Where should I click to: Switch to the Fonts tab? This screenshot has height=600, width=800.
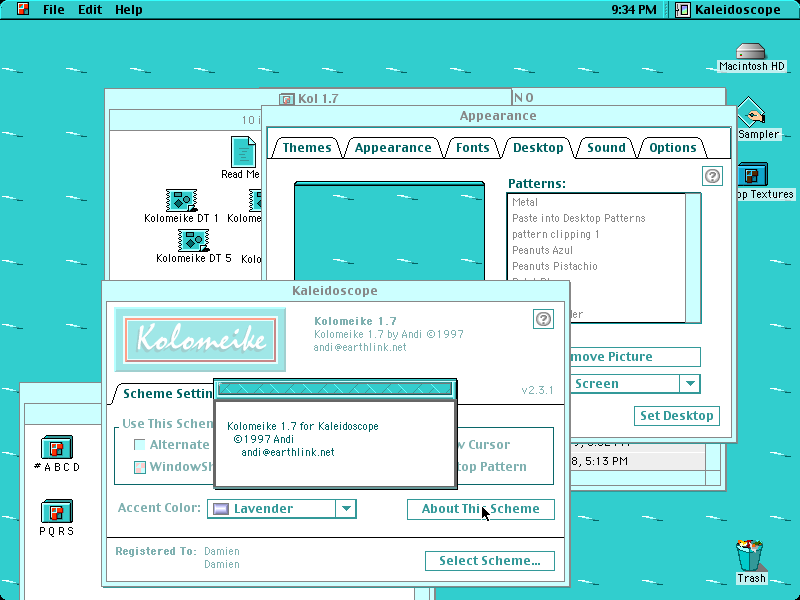click(x=472, y=147)
